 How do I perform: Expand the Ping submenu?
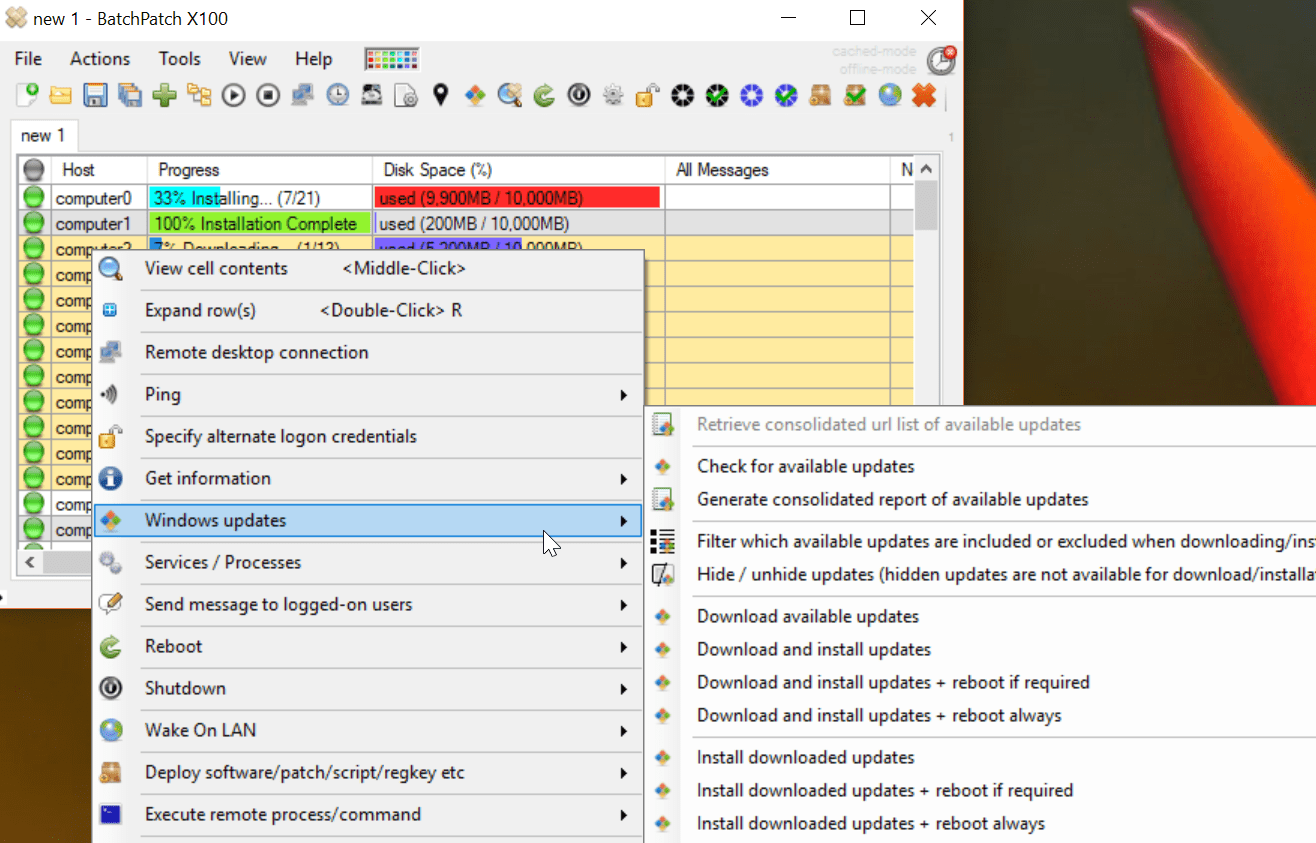(x=367, y=395)
